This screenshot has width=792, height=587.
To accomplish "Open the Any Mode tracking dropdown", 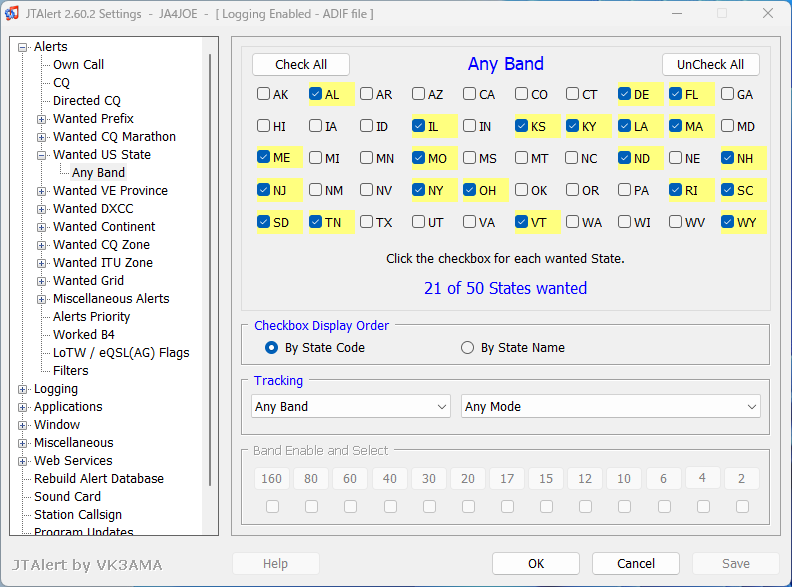I will coord(611,407).
